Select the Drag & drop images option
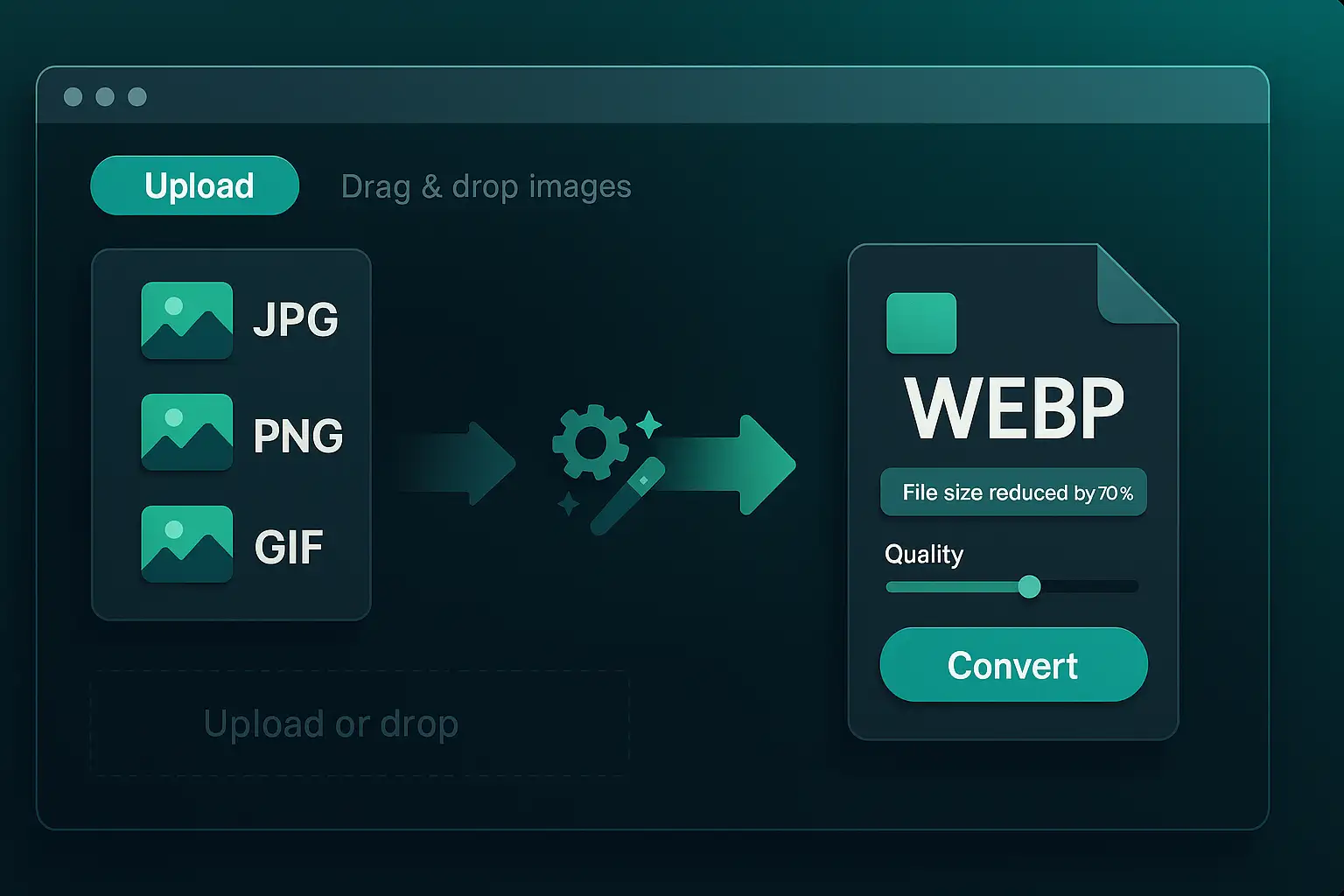 pyautogui.click(x=486, y=185)
